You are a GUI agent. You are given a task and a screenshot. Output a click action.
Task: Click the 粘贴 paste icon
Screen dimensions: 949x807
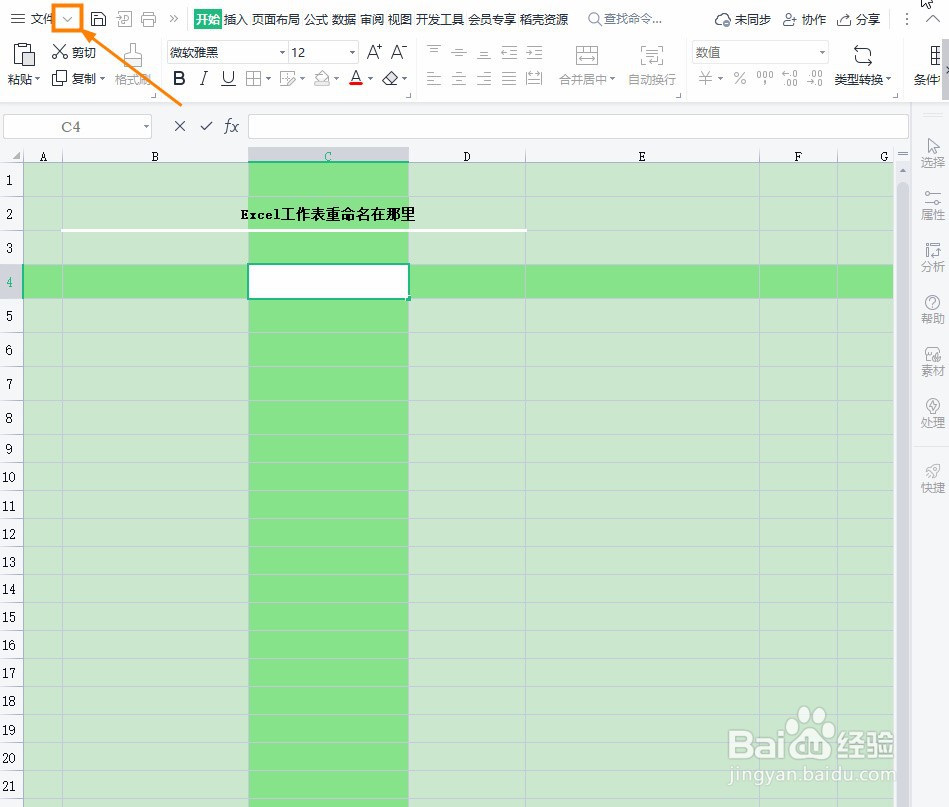(x=24, y=54)
